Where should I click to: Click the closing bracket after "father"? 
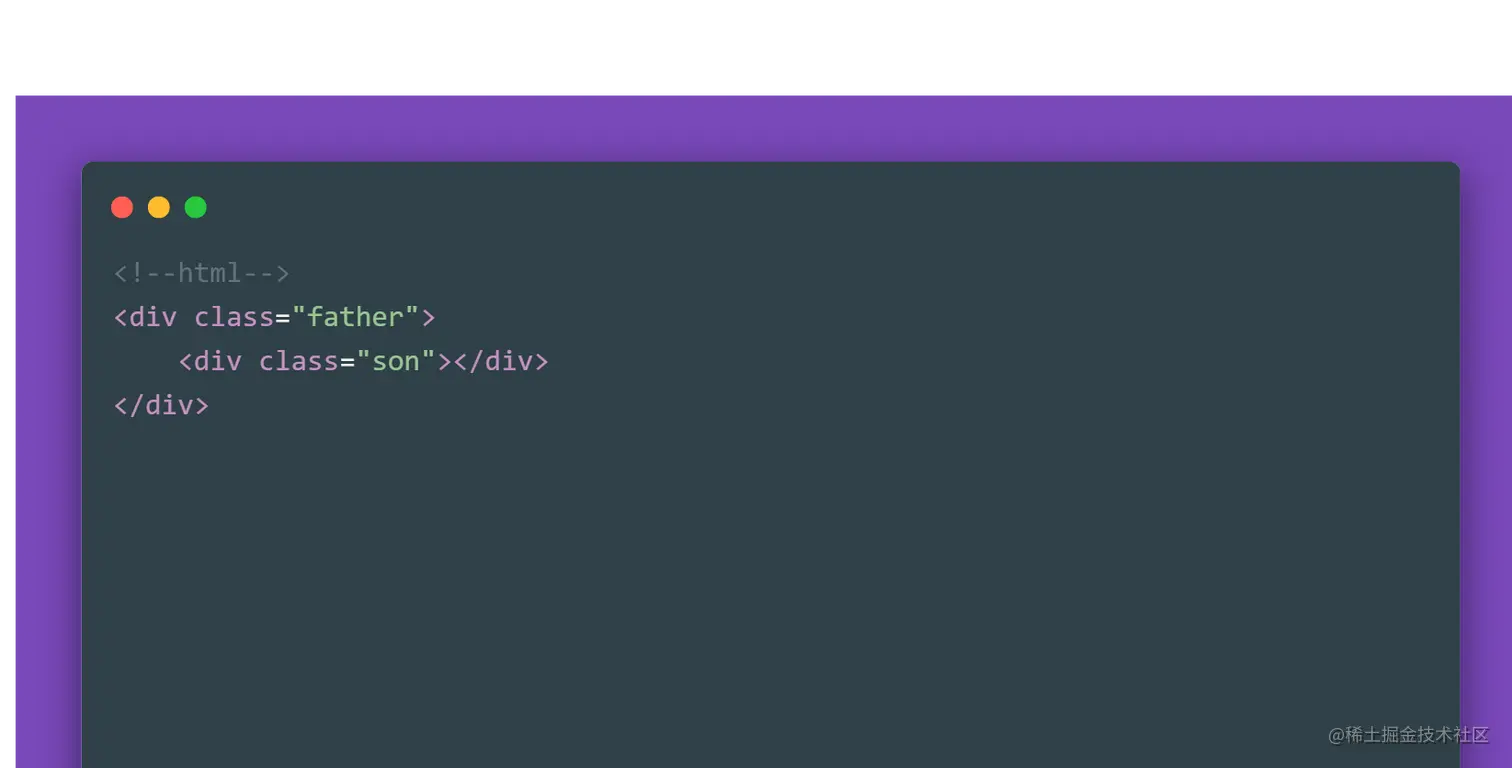click(428, 317)
